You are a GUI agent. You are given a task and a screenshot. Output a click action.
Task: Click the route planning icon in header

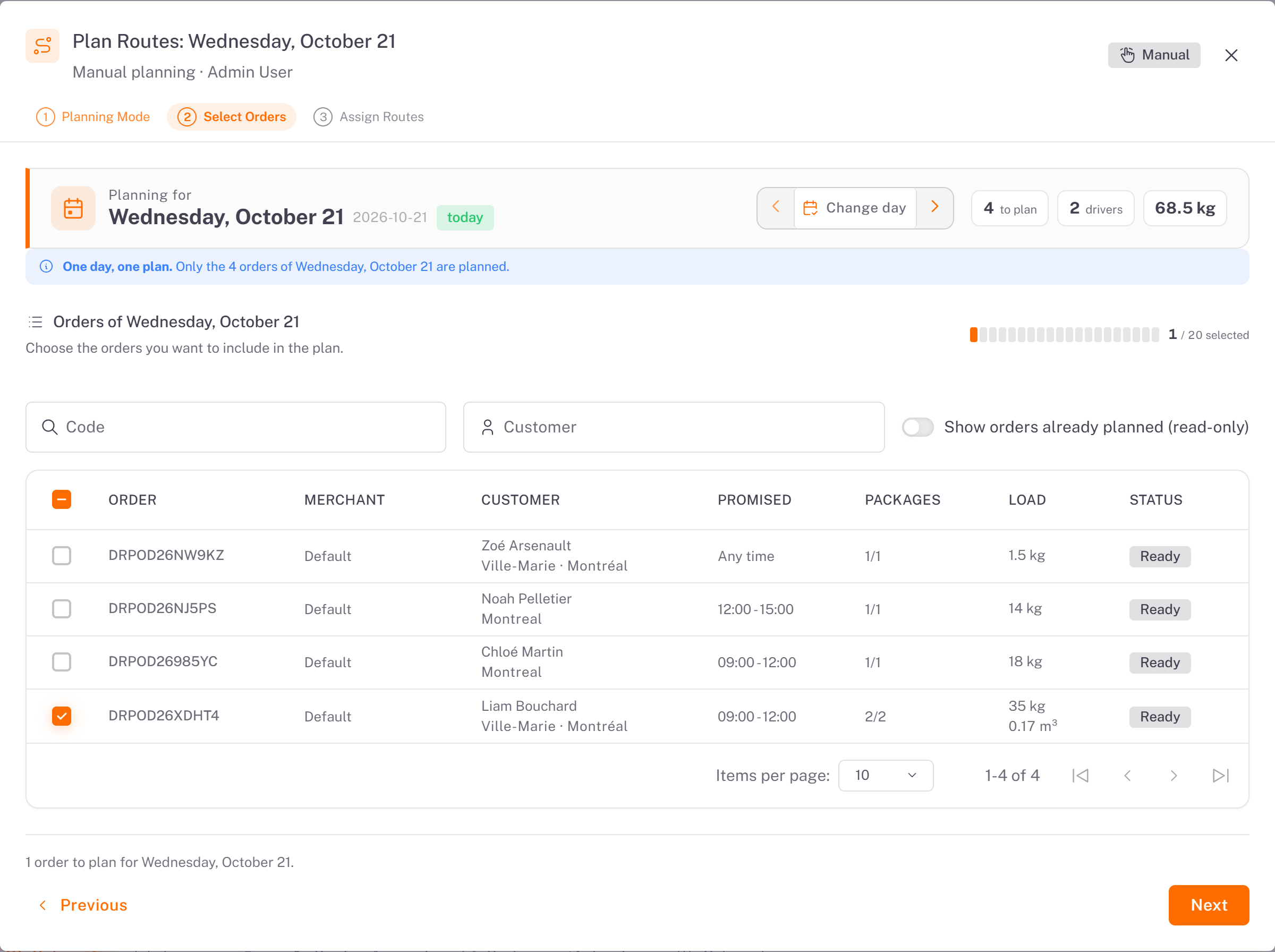42,46
